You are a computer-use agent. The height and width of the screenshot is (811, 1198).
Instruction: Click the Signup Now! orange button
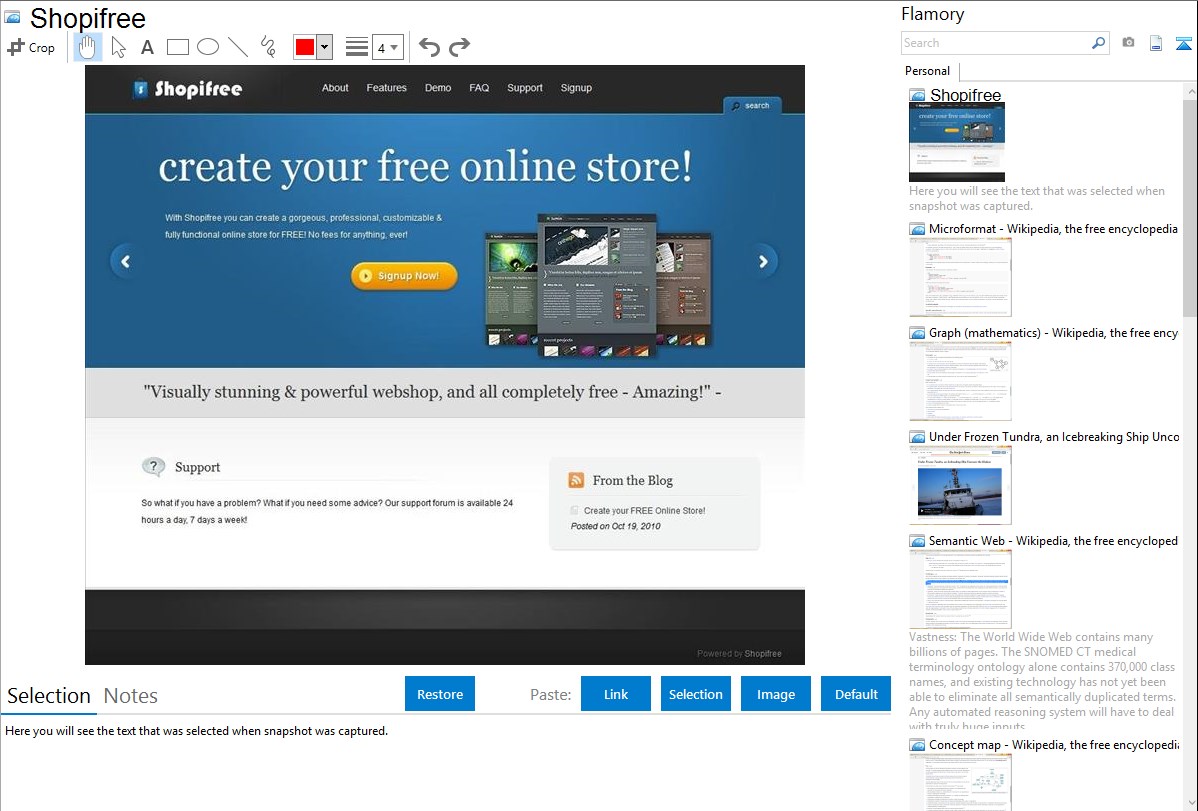404,276
